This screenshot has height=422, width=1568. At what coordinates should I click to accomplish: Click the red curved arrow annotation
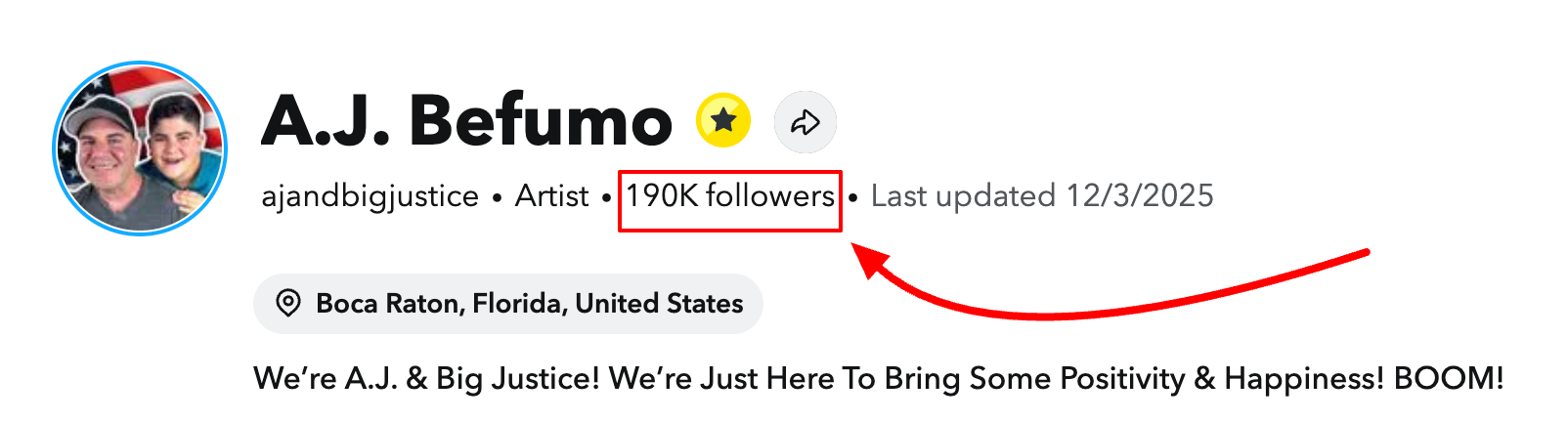[1075, 311]
